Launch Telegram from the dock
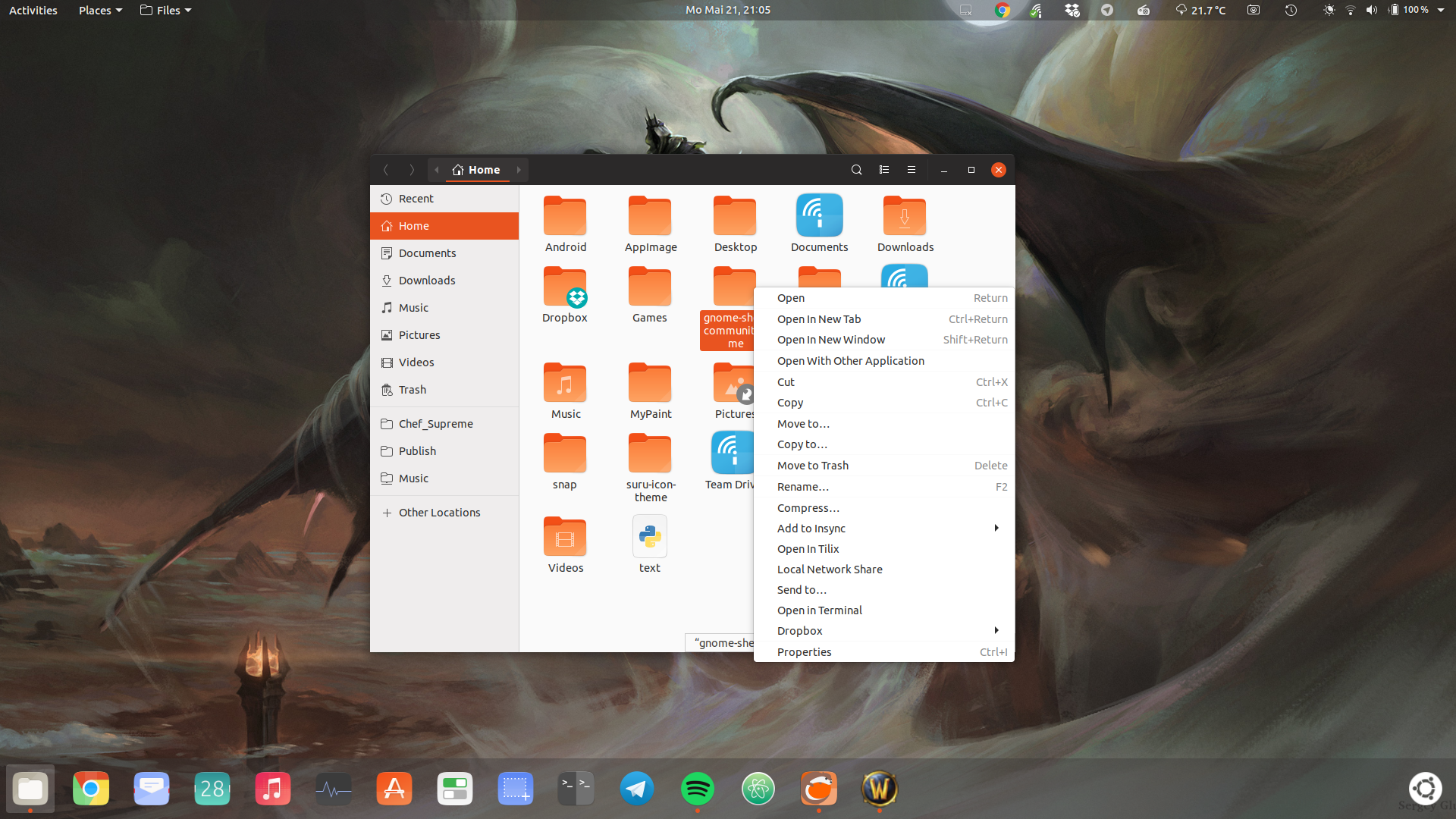 click(636, 789)
